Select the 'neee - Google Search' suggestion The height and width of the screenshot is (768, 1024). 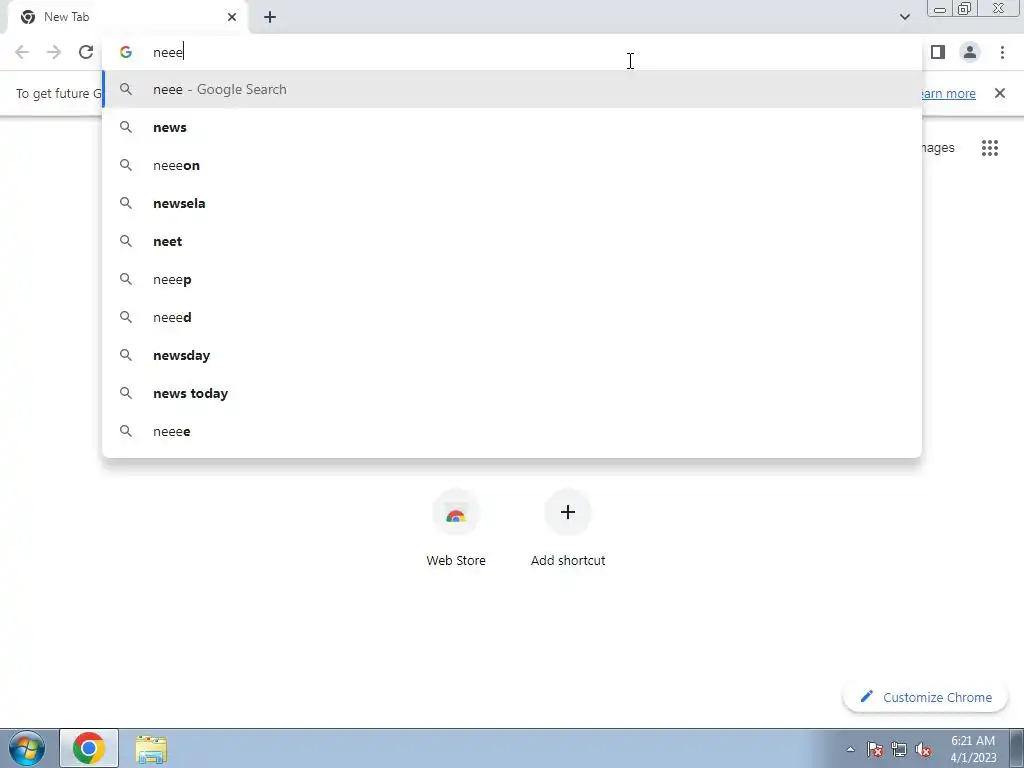[512, 89]
